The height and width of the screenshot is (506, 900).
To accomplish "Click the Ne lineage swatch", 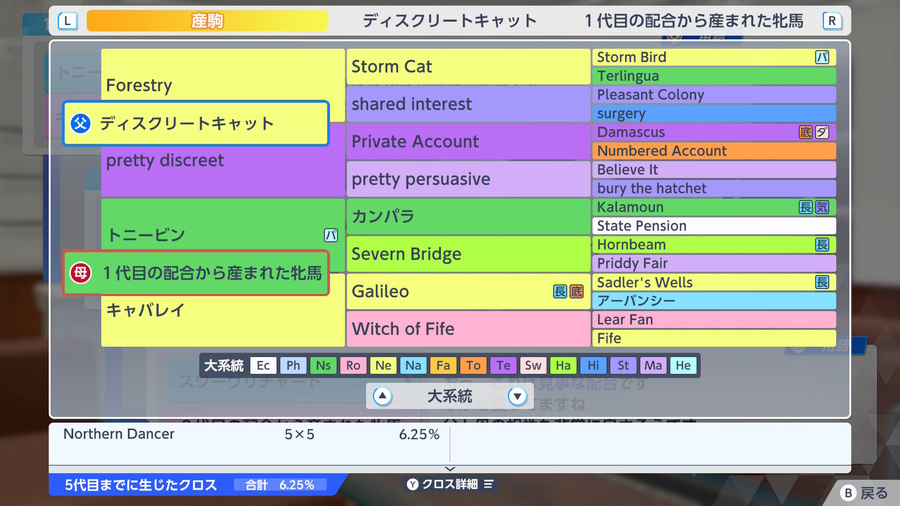I will [383, 365].
